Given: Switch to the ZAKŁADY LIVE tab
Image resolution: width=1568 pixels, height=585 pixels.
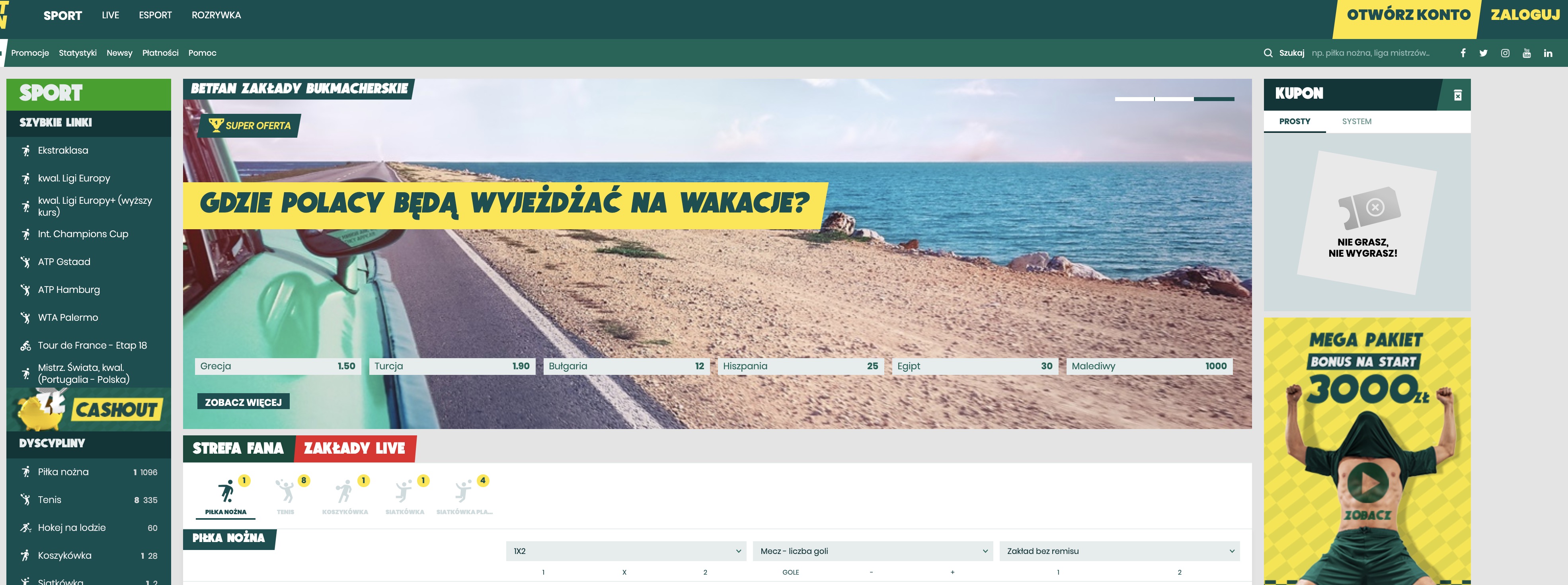Looking at the screenshot, I should tap(355, 448).
